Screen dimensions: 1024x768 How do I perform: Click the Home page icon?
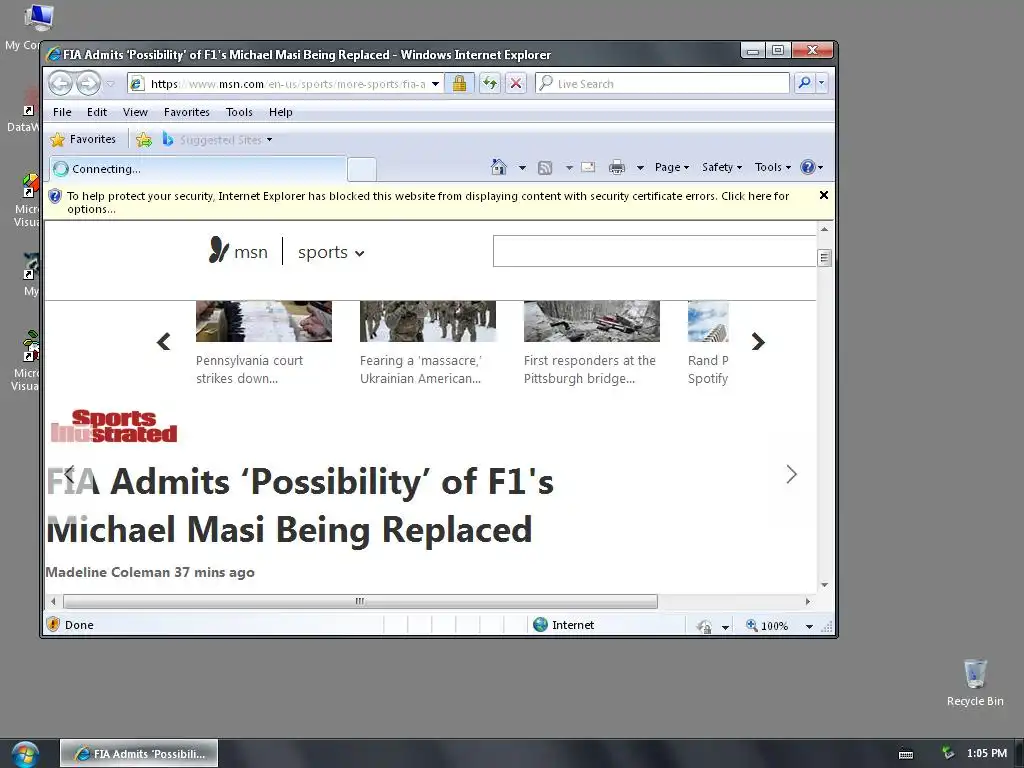pyautogui.click(x=499, y=167)
